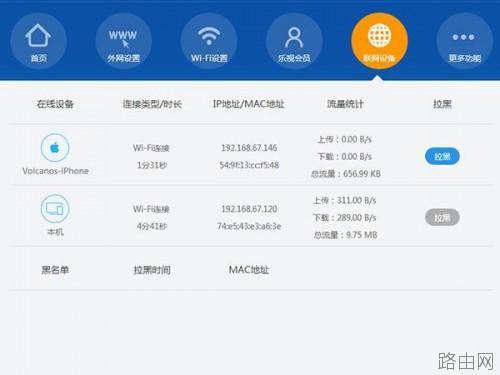Viewport: 500px width, 375px height.
Task: Click the computer device icon for 本机
Action: tap(55, 209)
